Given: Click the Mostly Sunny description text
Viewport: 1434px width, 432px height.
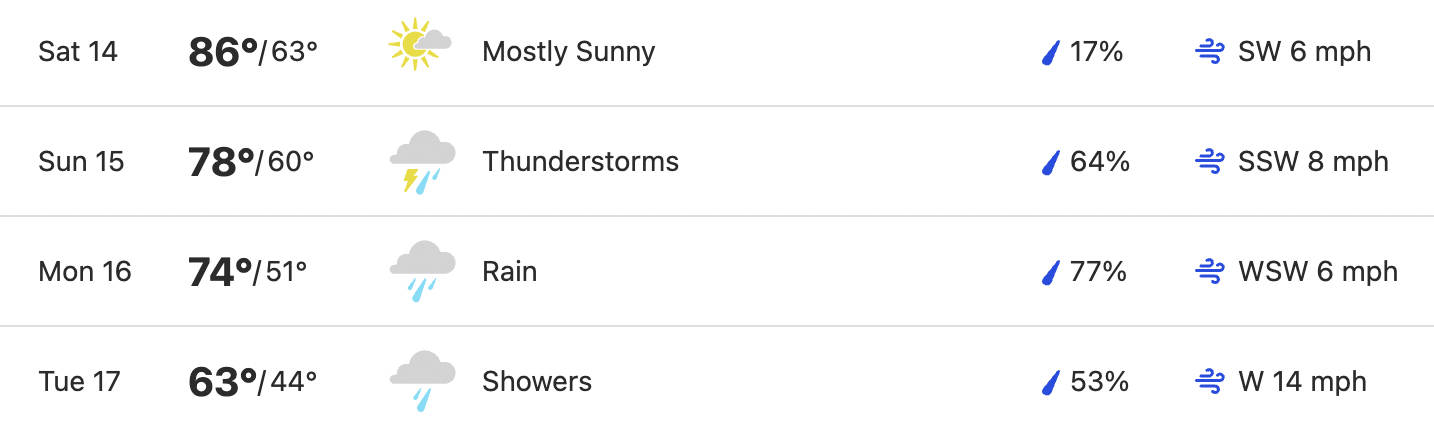Looking at the screenshot, I should click(569, 52).
